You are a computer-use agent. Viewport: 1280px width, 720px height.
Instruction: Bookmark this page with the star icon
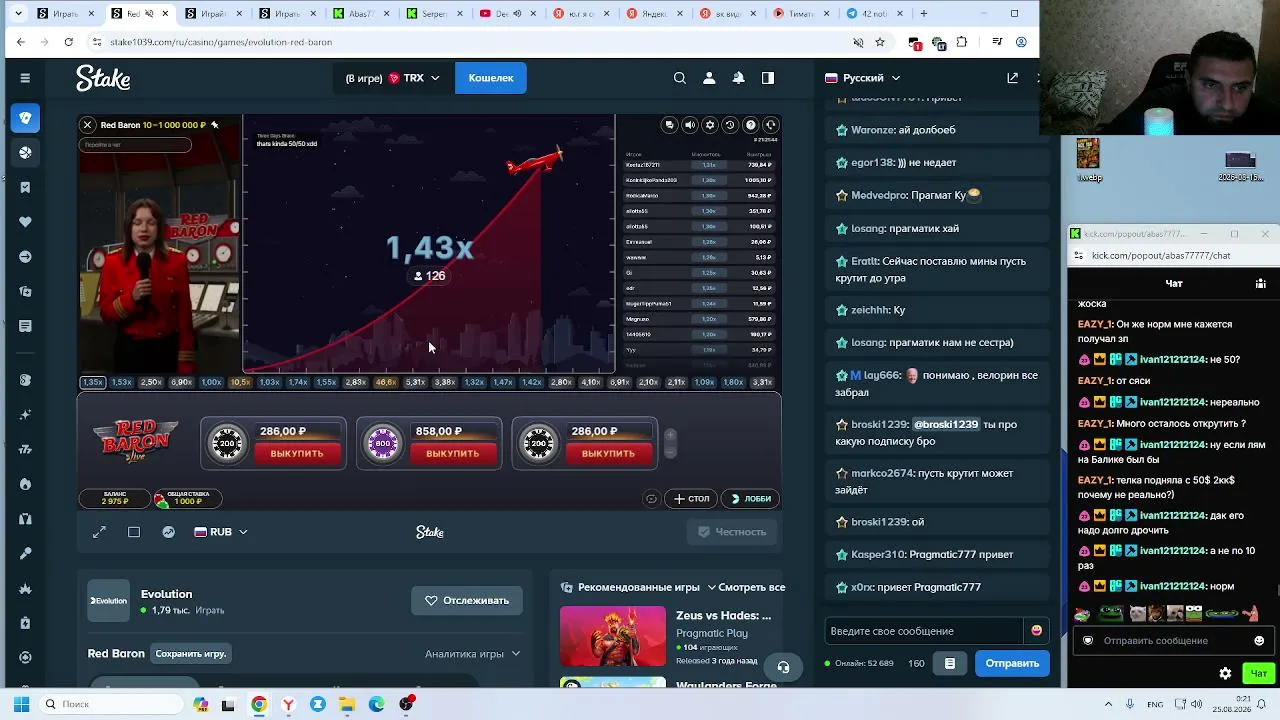(880, 42)
